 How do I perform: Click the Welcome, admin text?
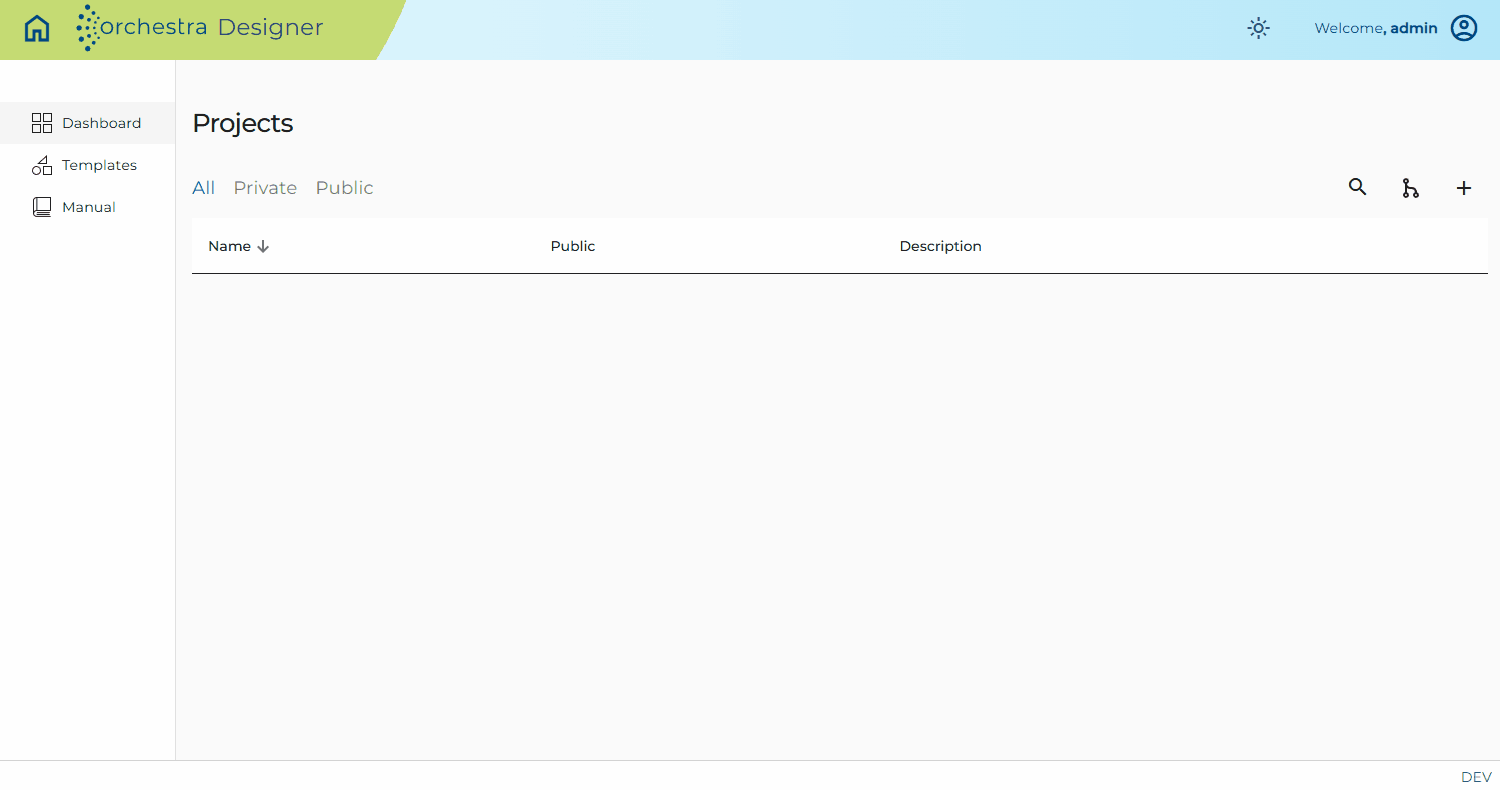pos(1376,28)
